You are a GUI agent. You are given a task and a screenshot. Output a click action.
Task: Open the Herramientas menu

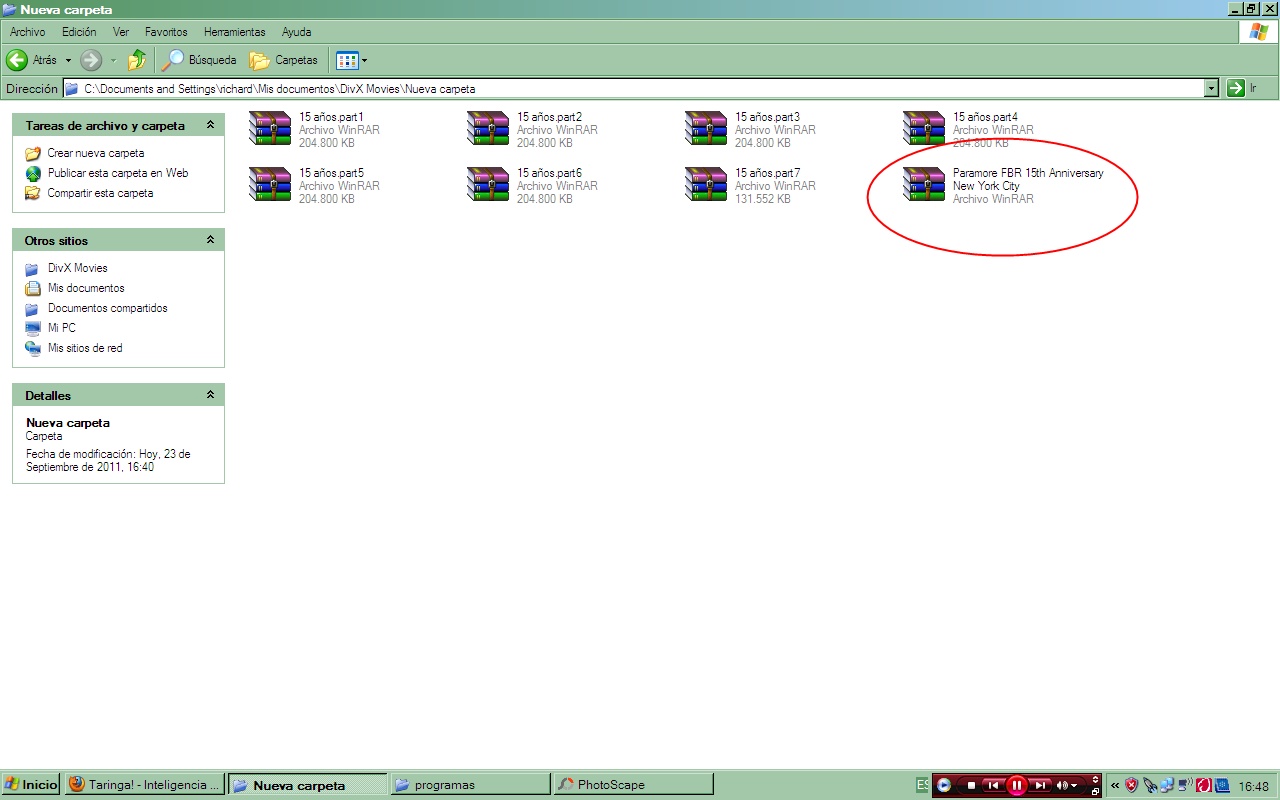(234, 31)
